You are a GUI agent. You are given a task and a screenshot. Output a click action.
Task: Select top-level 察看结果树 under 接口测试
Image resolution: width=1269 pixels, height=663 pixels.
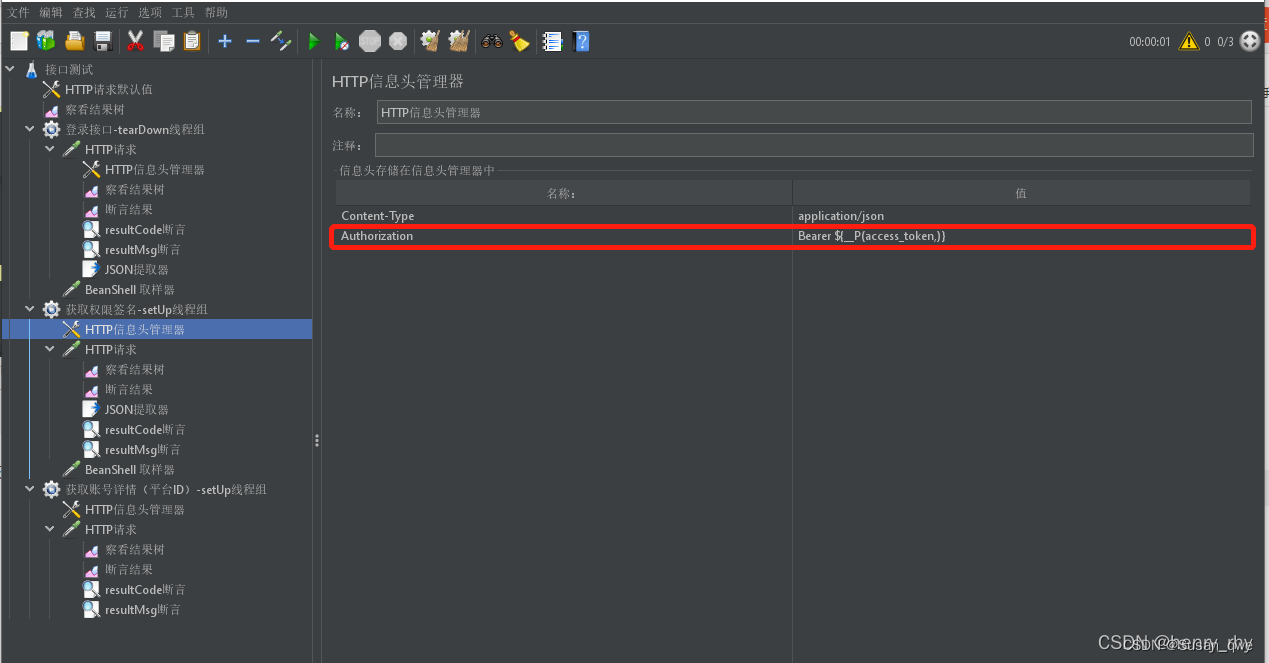click(x=94, y=109)
